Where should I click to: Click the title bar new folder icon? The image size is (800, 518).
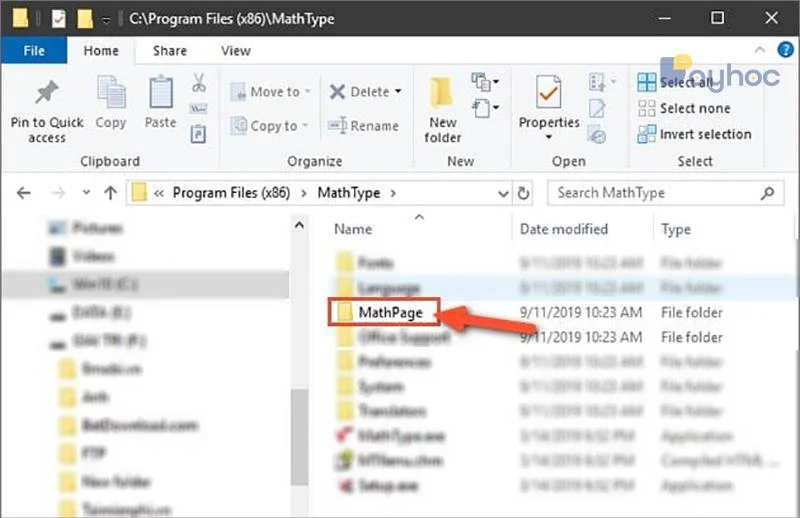tap(84, 19)
